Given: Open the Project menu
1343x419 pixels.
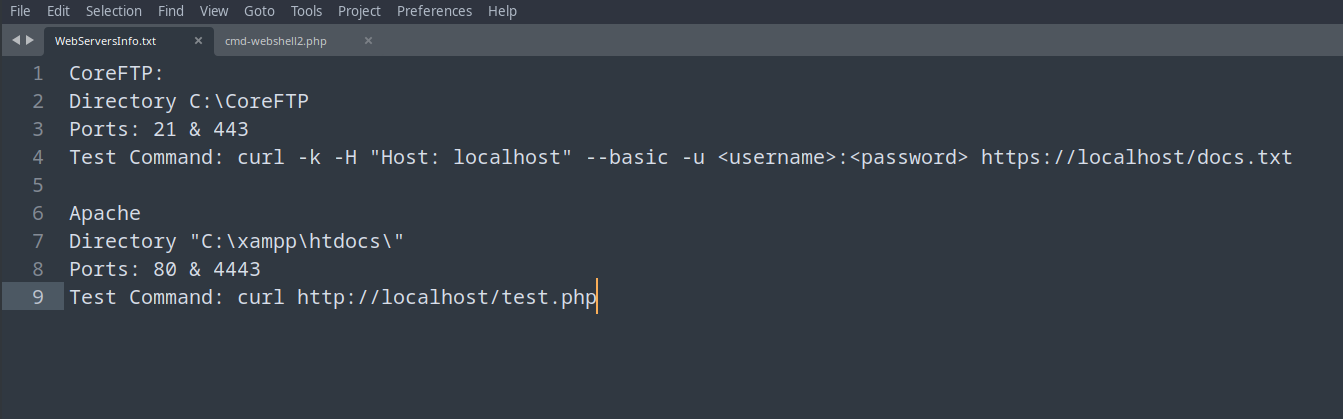Looking at the screenshot, I should coord(359,11).
